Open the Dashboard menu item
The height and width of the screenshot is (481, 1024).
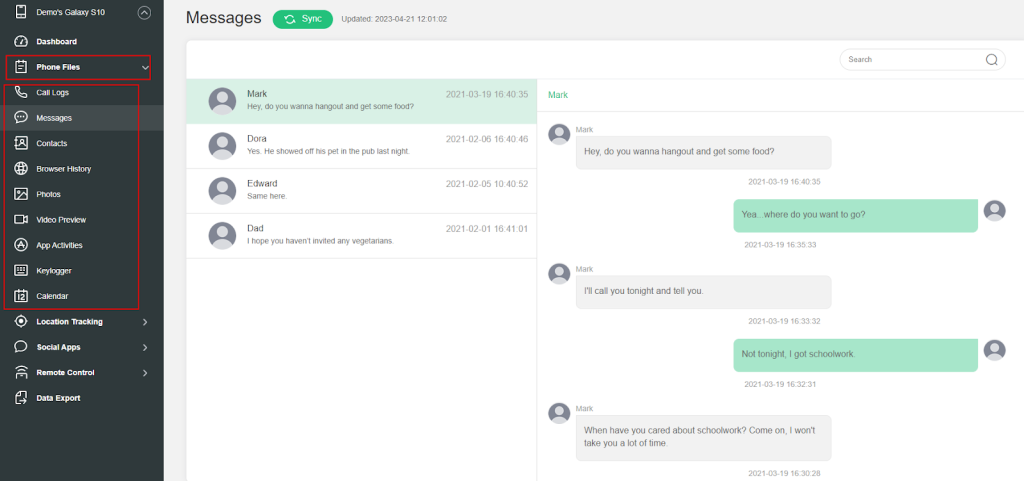coord(56,42)
